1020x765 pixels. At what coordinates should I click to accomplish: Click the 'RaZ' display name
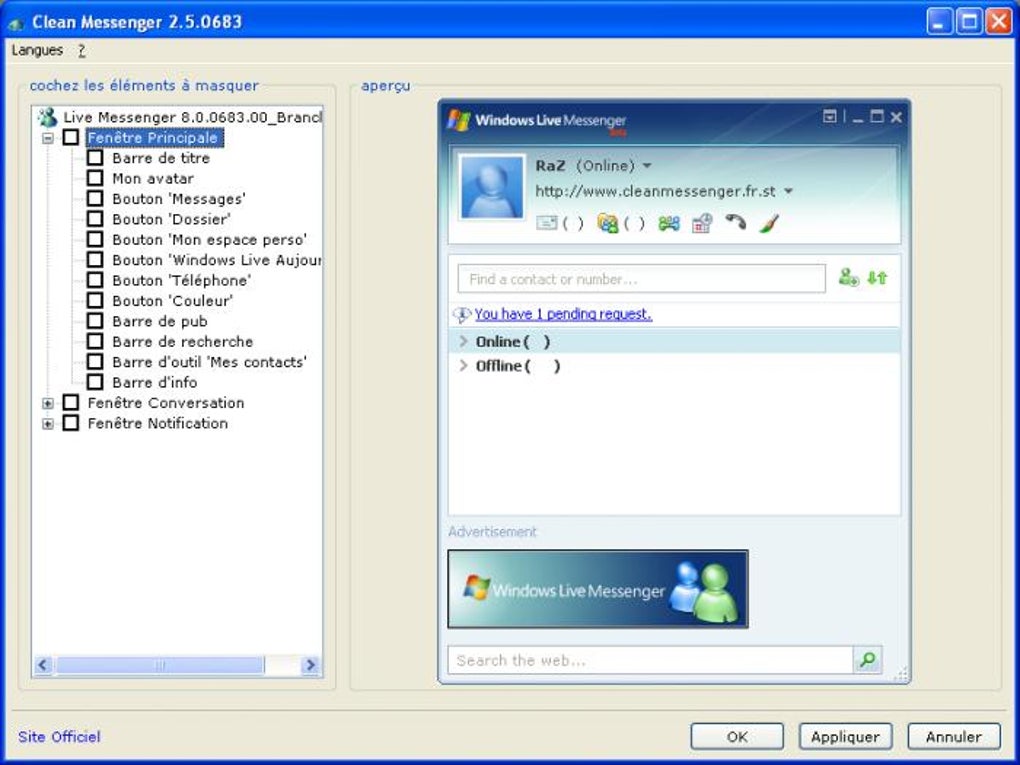[550, 165]
